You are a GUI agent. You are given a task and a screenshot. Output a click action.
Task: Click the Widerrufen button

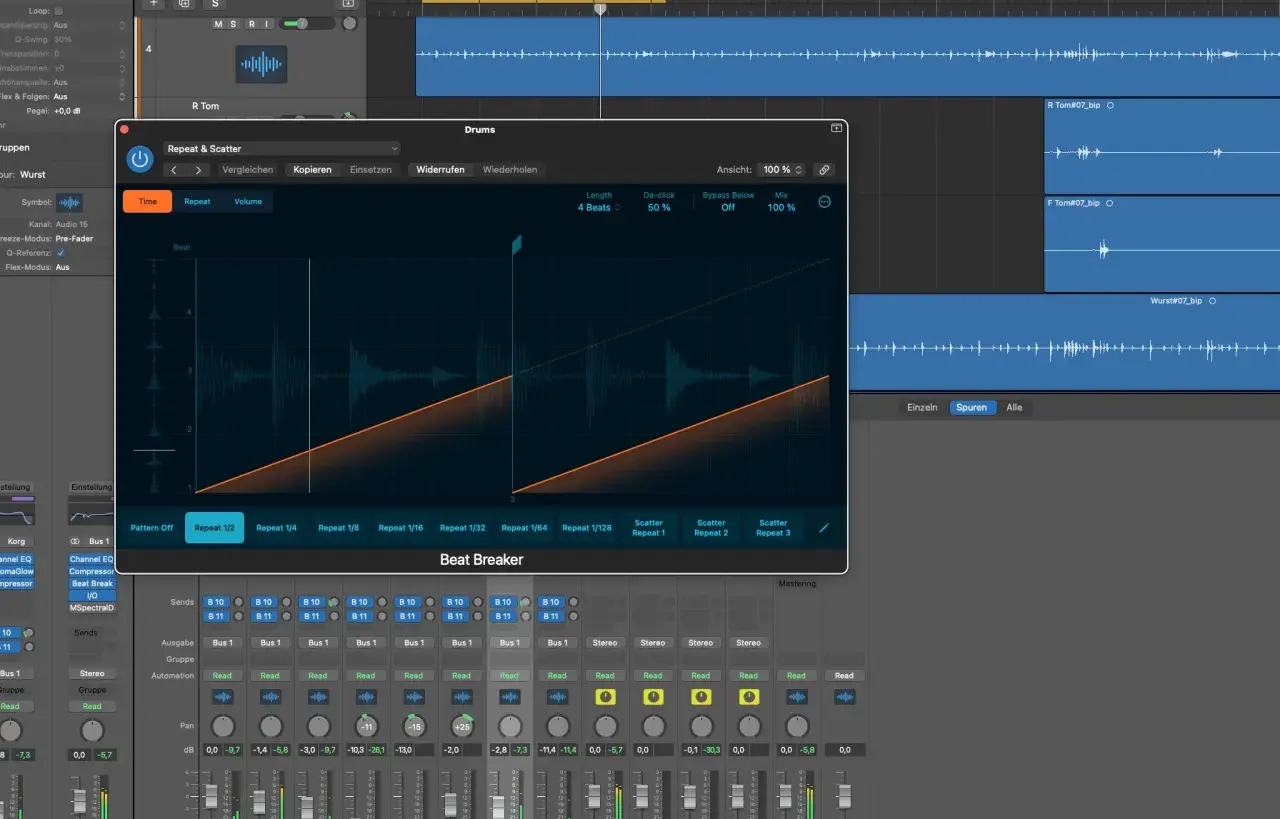tap(440, 170)
